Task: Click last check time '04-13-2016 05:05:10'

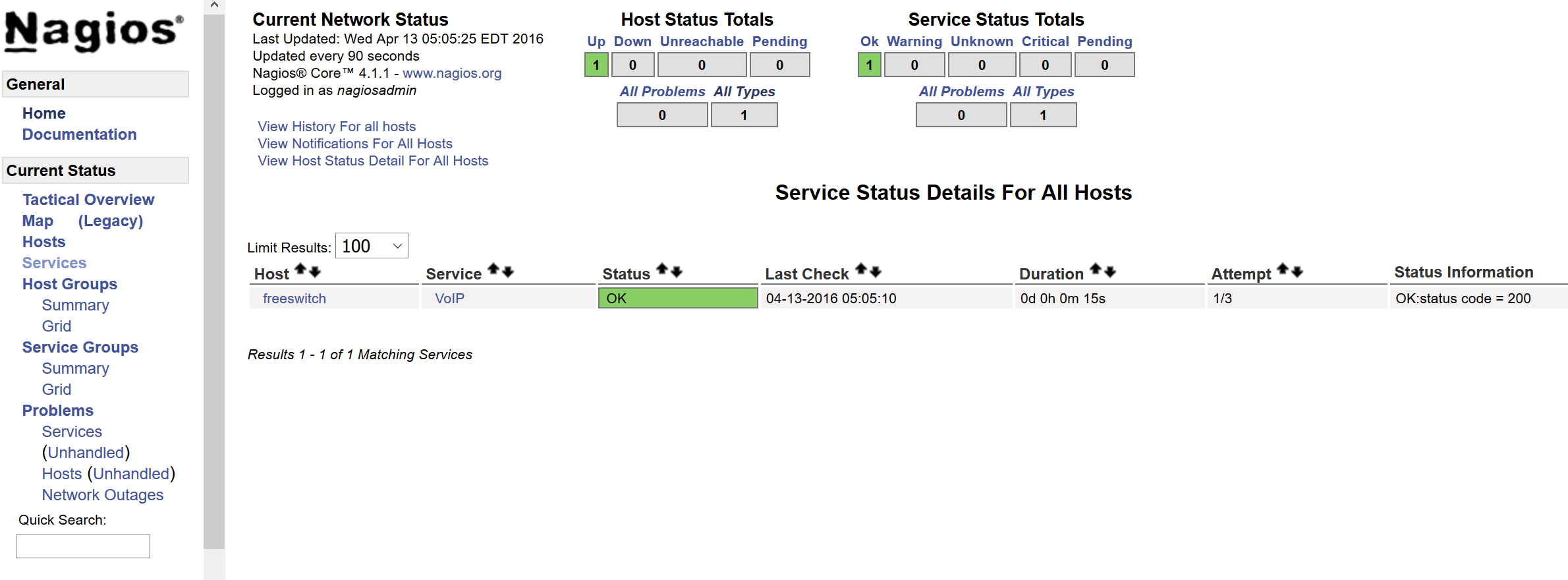Action: coord(831,299)
